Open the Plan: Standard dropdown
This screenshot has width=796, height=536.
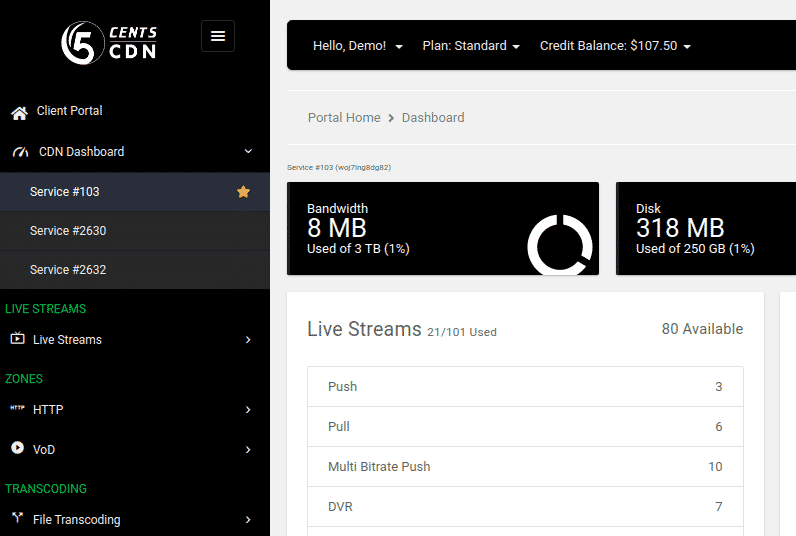[471, 46]
